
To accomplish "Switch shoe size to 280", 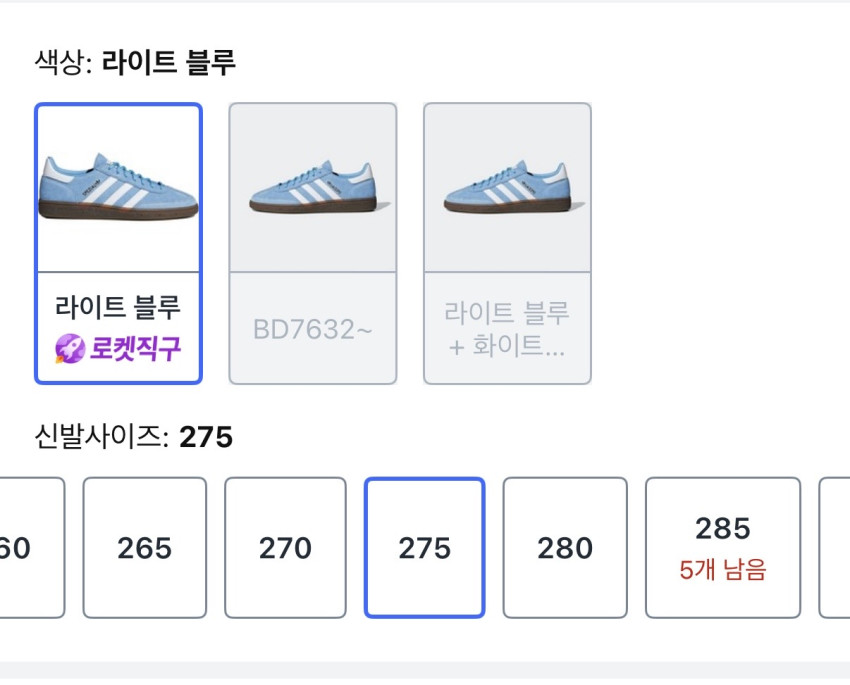I will pyautogui.click(x=565, y=548).
